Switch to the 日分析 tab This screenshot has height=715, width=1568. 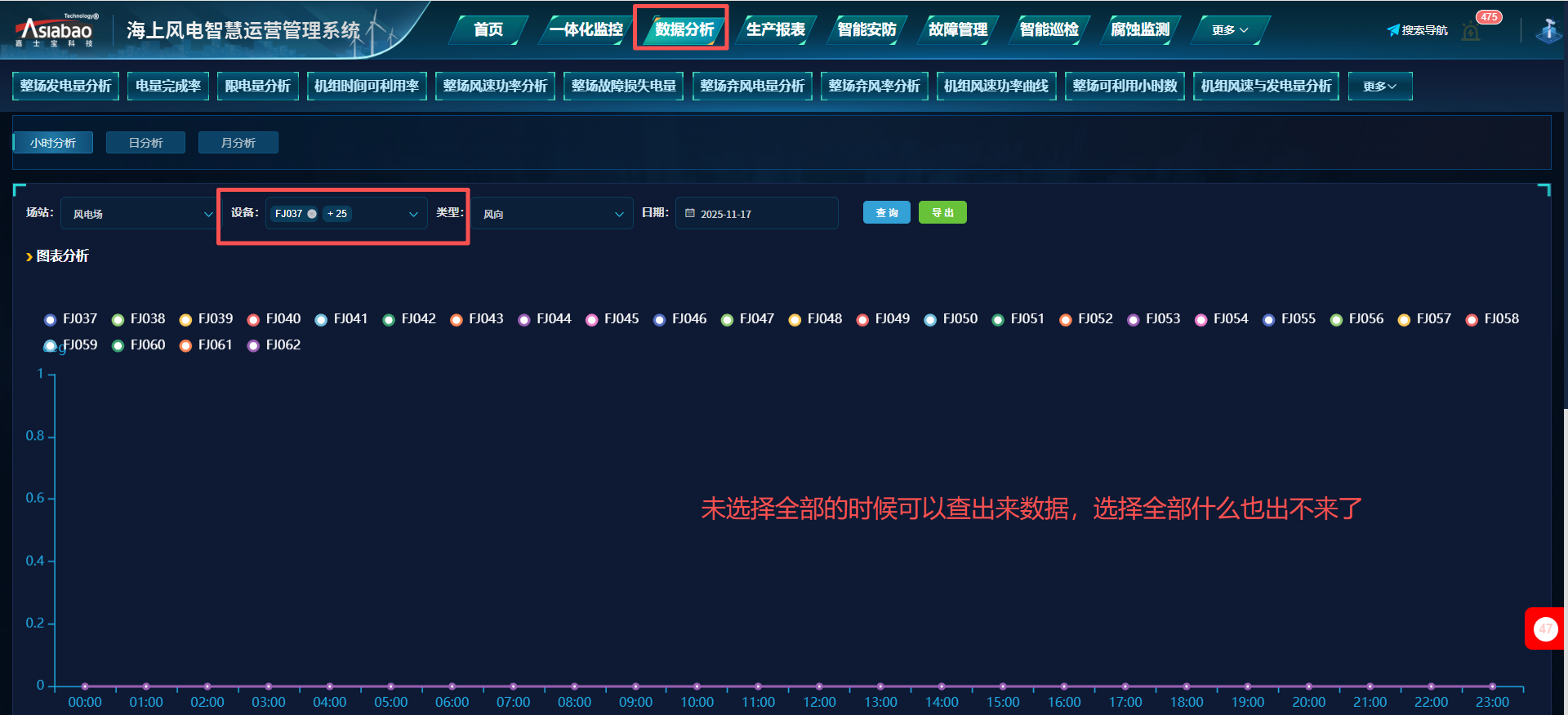click(x=145, y=143)
